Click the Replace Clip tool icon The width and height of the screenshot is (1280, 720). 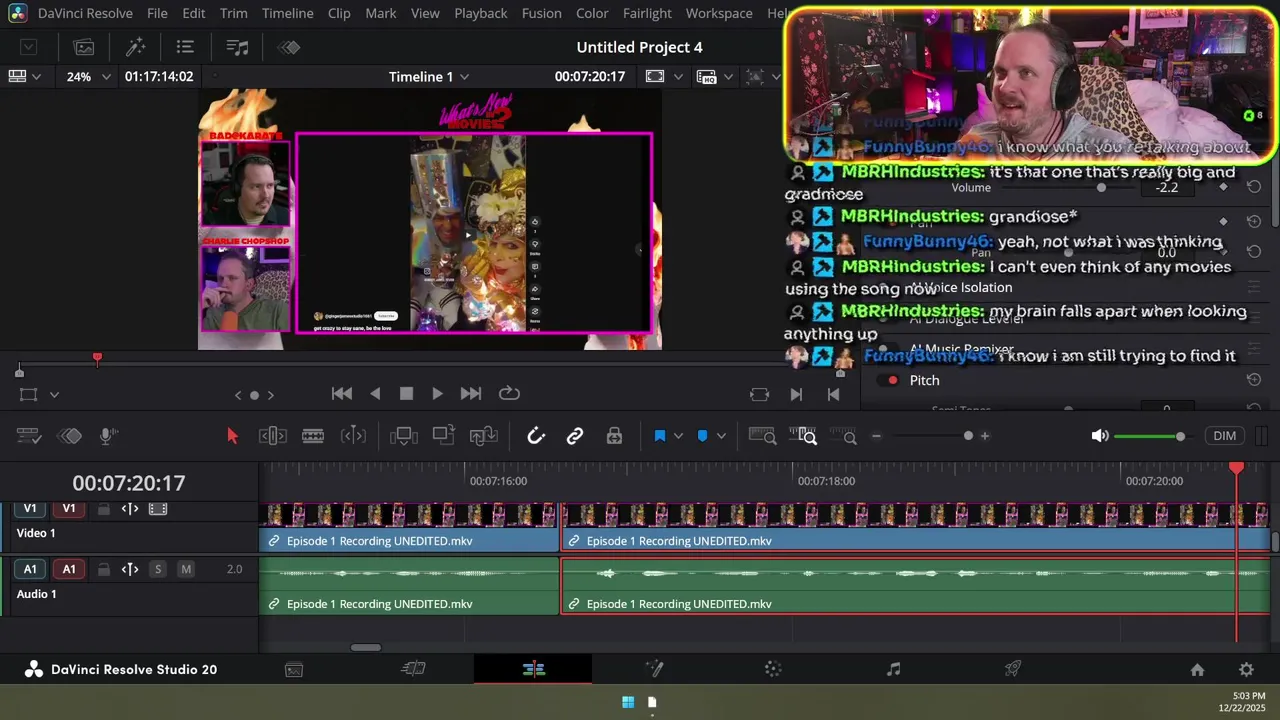point(484,436)
